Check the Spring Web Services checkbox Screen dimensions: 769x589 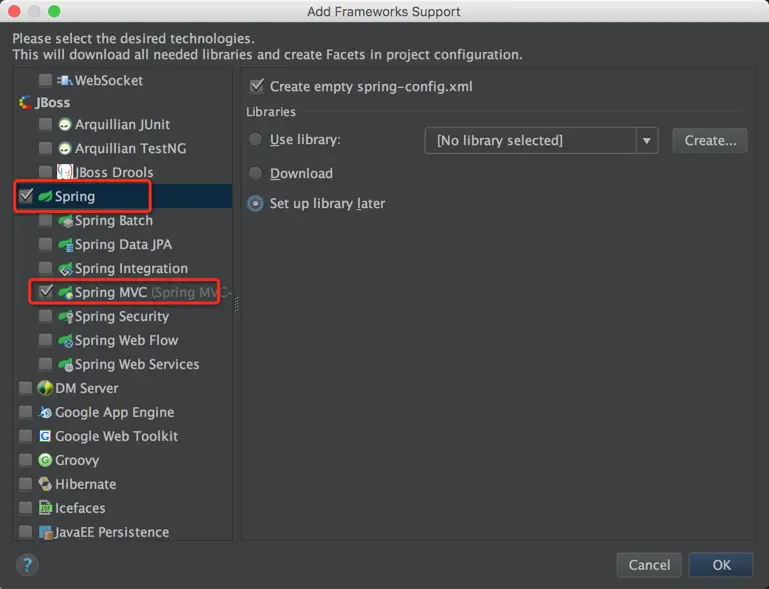click(45, 364)
